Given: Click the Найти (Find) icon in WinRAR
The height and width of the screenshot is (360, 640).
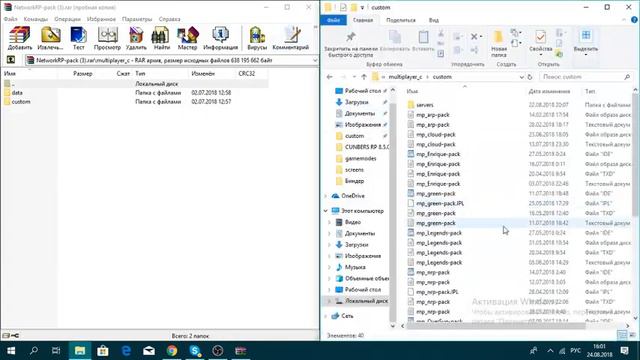Looking at the screenshot, I should pos(161,38).
